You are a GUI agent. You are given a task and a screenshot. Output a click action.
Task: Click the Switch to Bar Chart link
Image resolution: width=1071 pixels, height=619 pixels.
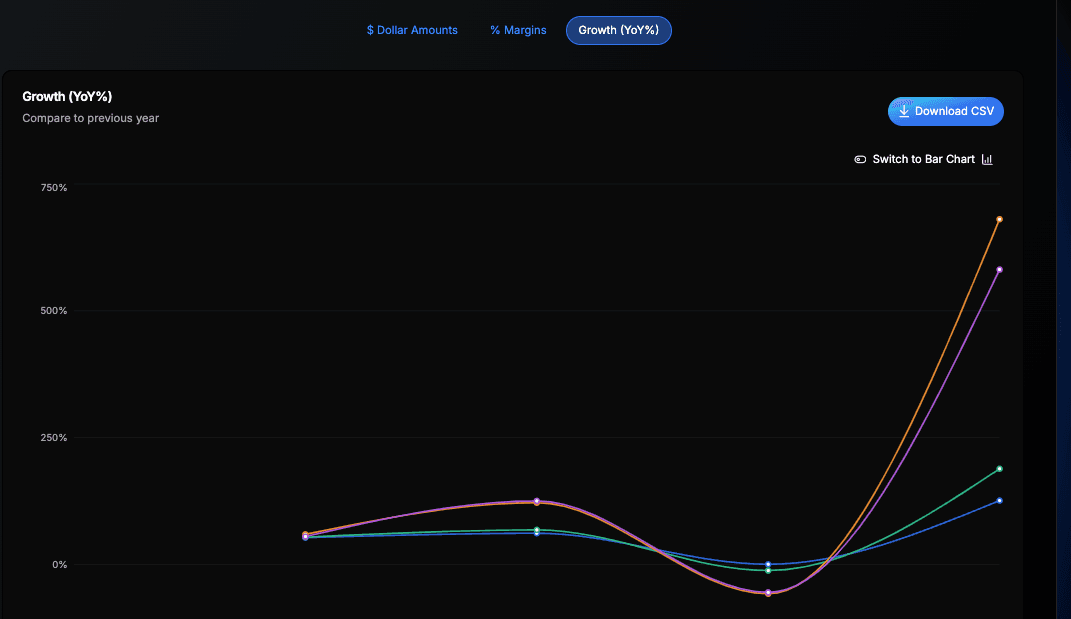point(924,159)
